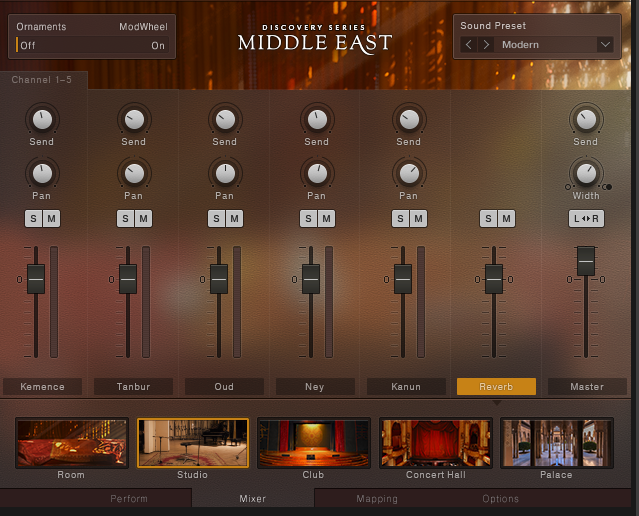The width and height of the screenshot is (639, 516).
Task: Set Ornaments ModWheel to On
Action: (158, 46)
